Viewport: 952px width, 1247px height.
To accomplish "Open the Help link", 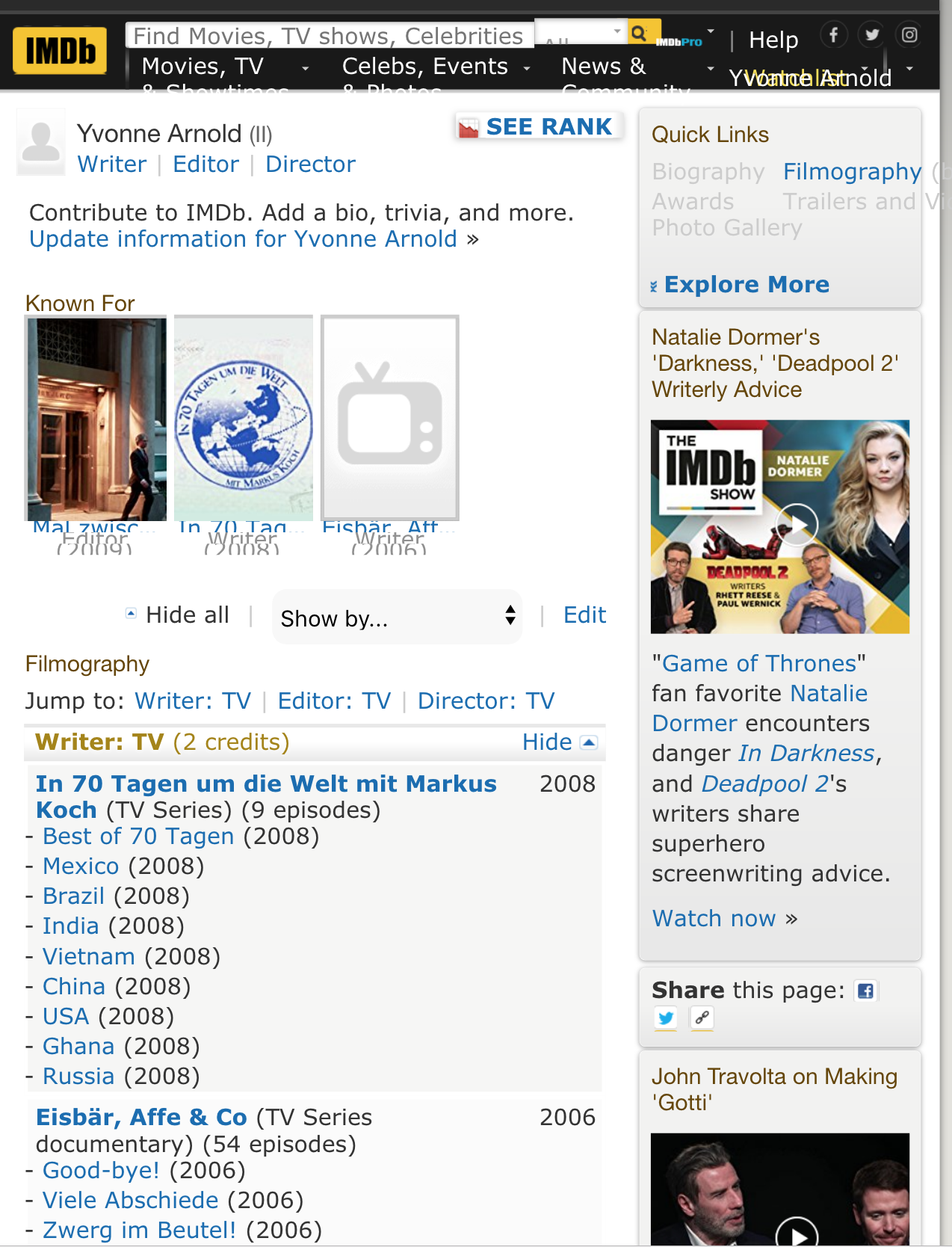I will [x=773, y=40].
